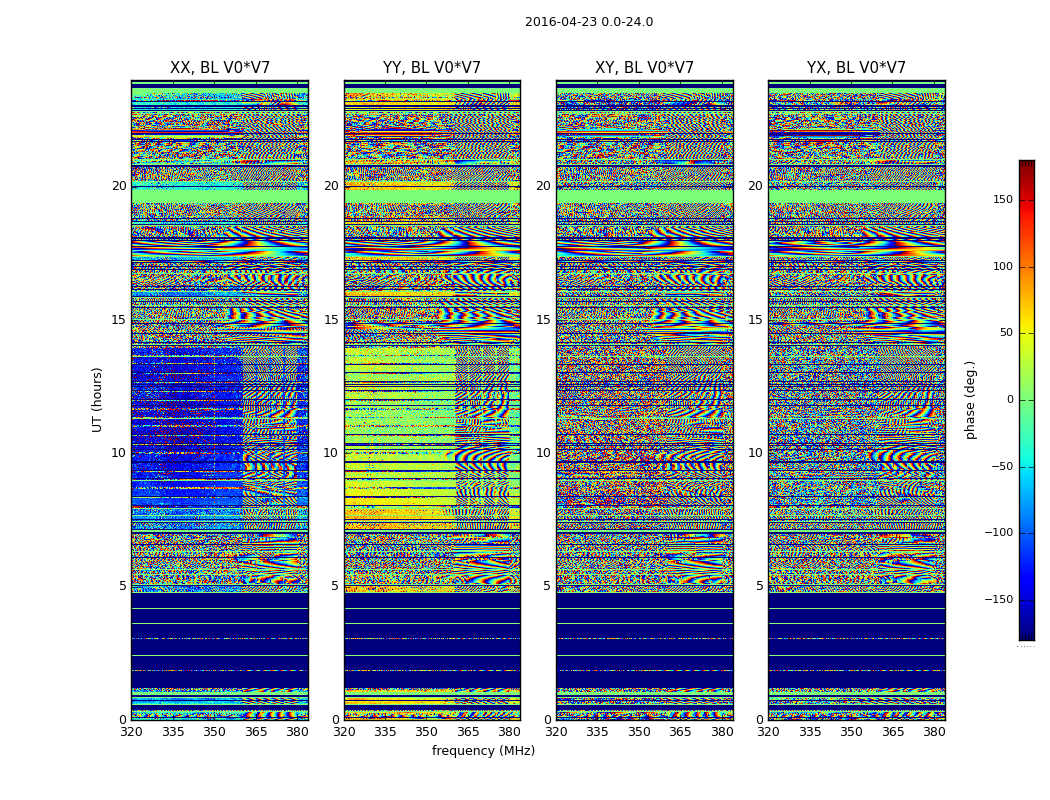The image size is (1050, 800).
Task: Select the "YX, BL V0*V7" panel title
Action: point(856,68)
